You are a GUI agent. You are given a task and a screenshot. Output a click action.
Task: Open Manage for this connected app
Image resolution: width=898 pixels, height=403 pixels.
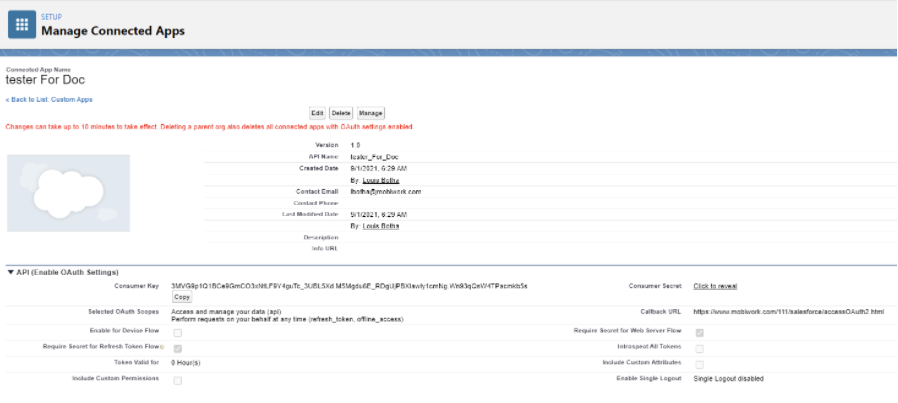[x=370, y=113]
